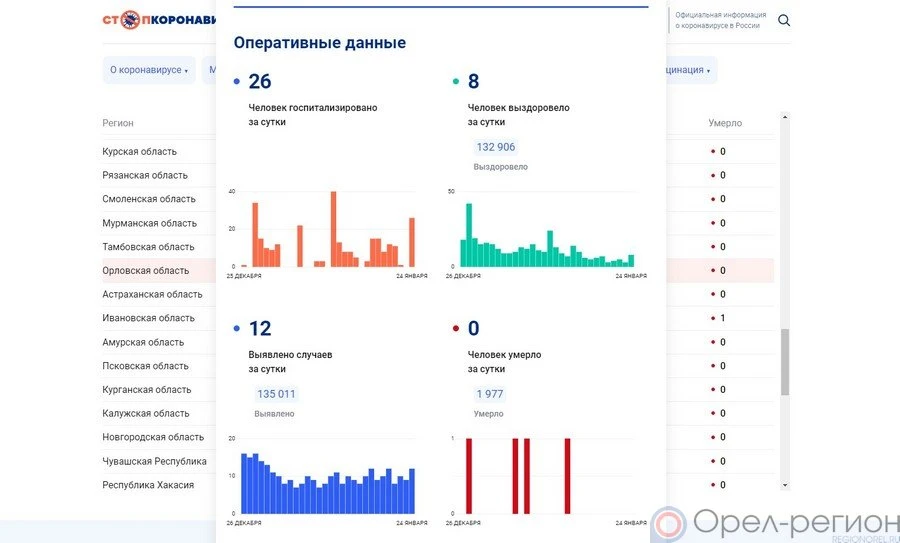Click the Стопкоронавирус logo

[160, 20]
